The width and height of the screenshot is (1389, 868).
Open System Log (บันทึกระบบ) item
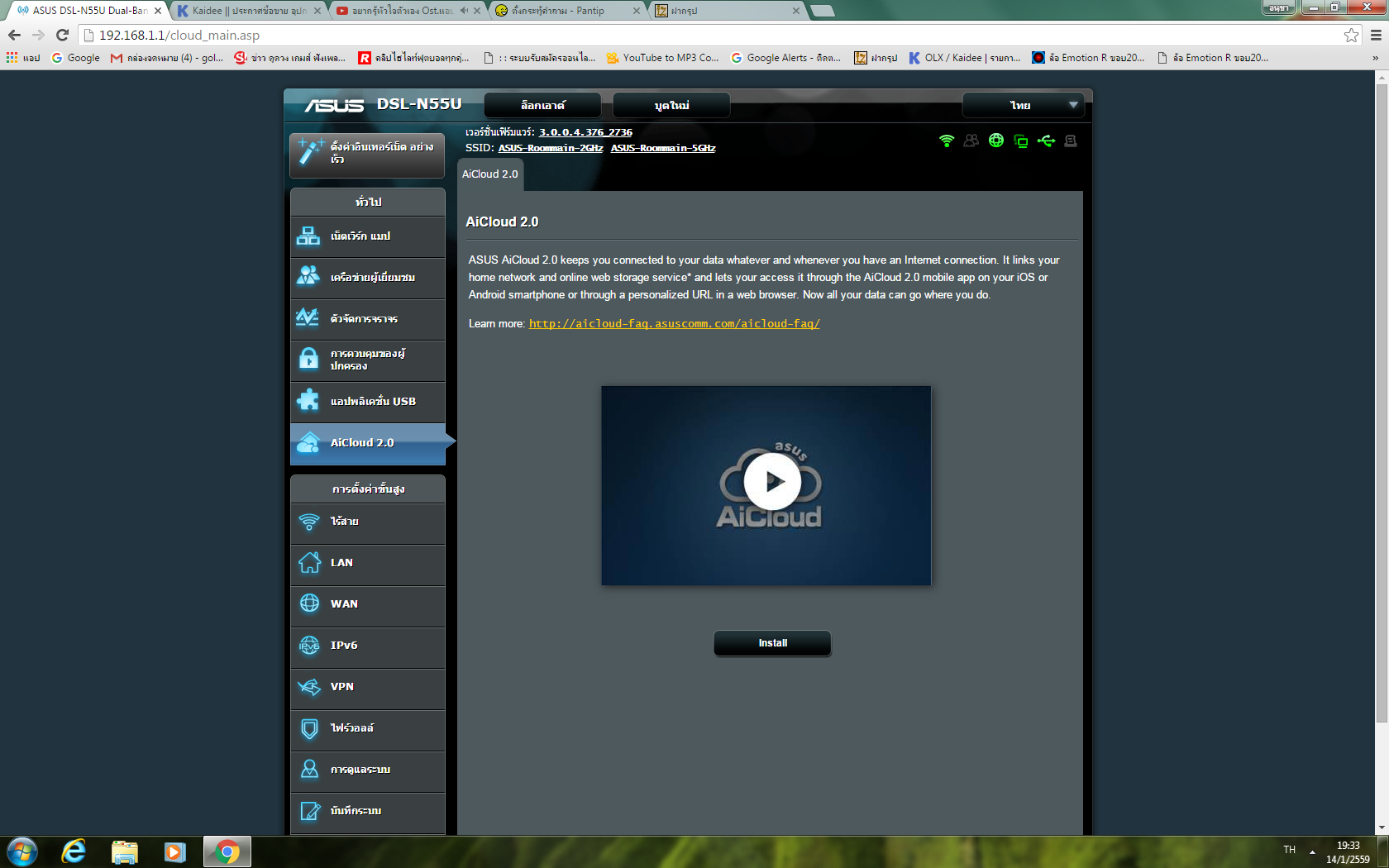coord(367,811)
